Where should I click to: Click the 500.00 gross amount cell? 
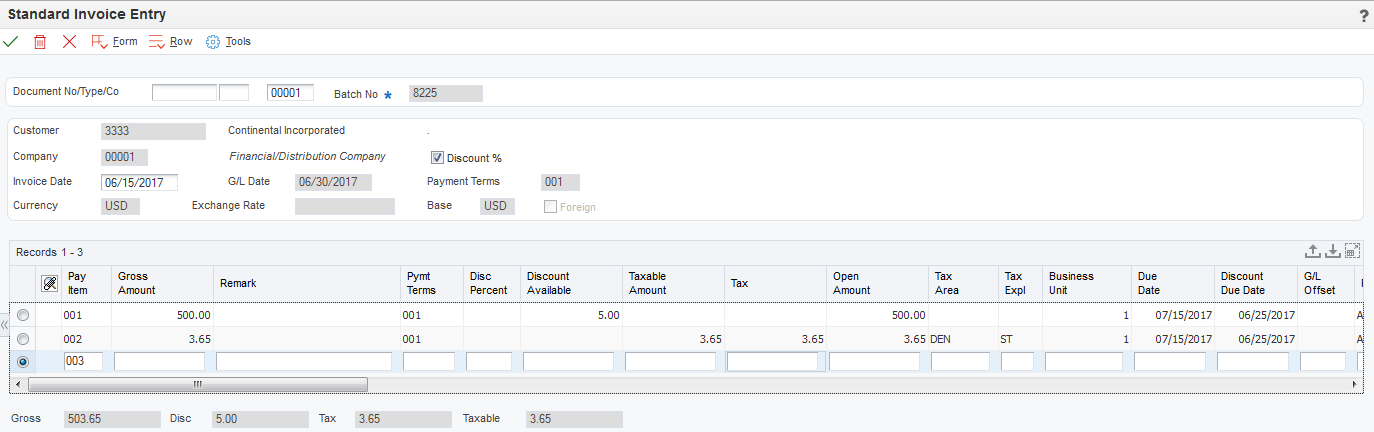coord(162,315)
